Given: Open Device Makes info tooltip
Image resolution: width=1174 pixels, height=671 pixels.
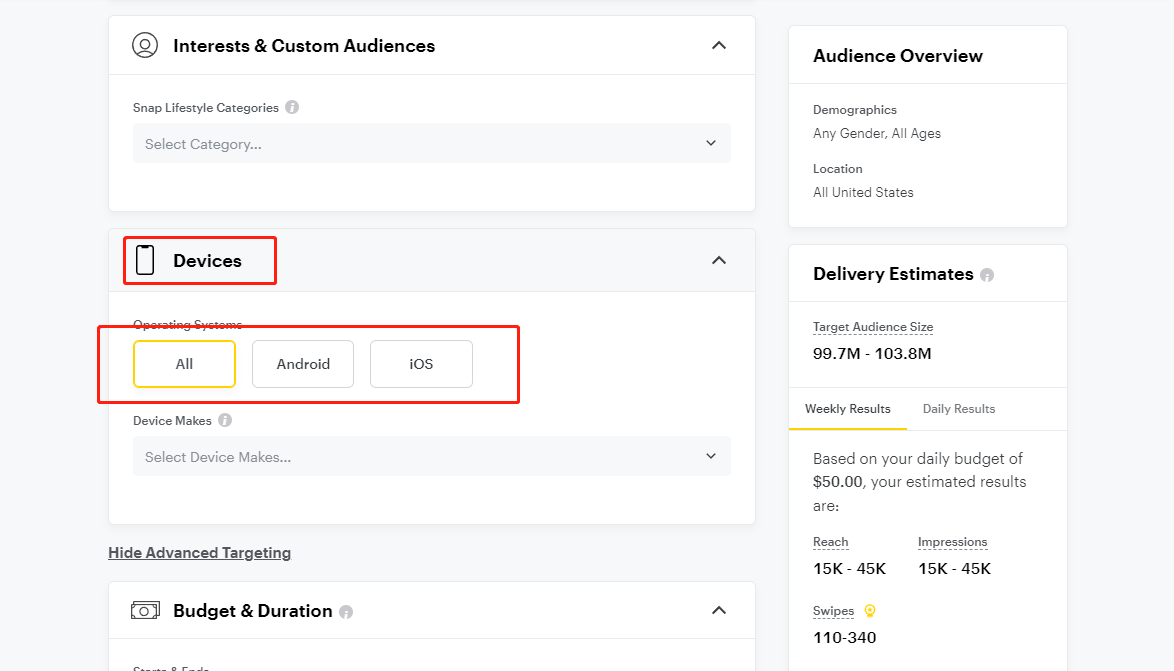Looking at the screenshot, I should 225,420.
